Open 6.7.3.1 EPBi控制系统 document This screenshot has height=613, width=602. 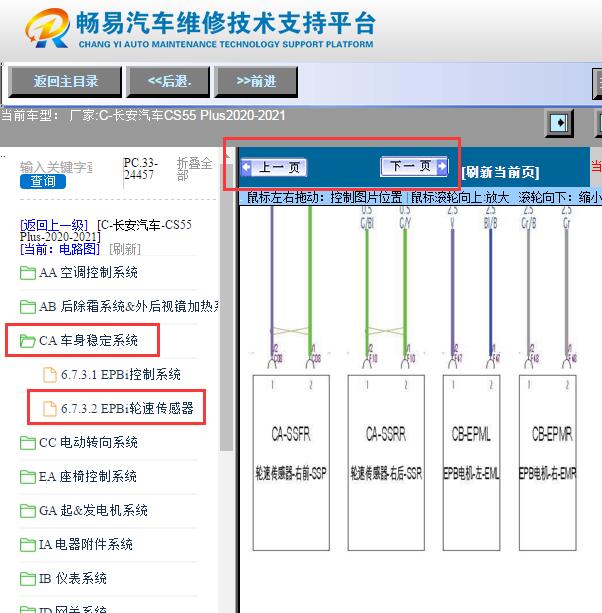pos(121,375)
